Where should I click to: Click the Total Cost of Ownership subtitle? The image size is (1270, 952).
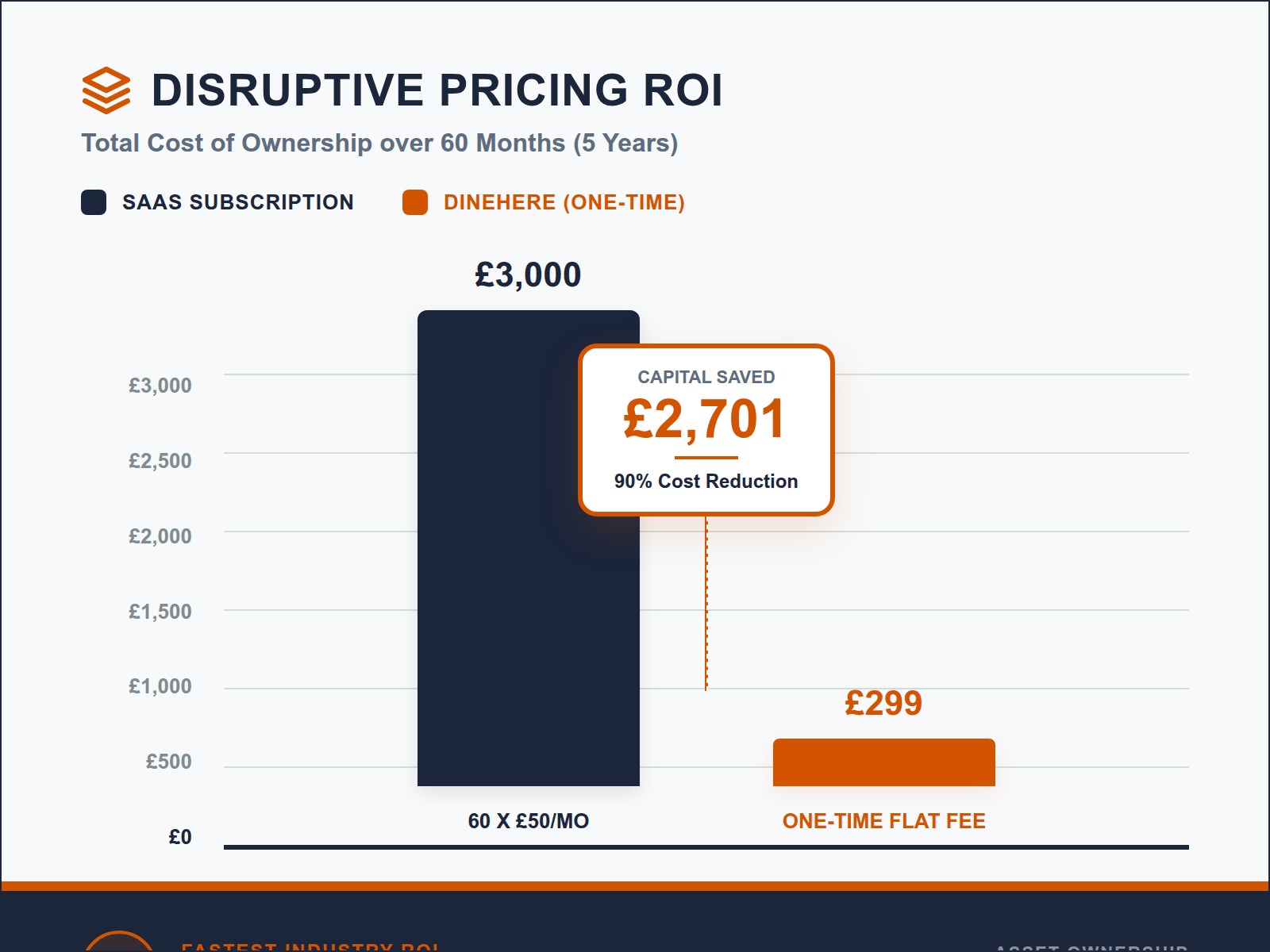pyautogui.click(x=379, y=143)
